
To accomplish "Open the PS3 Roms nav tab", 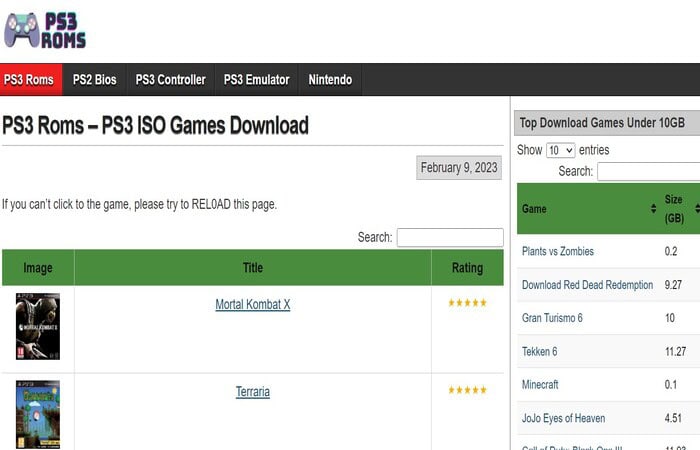I will 31,79.
